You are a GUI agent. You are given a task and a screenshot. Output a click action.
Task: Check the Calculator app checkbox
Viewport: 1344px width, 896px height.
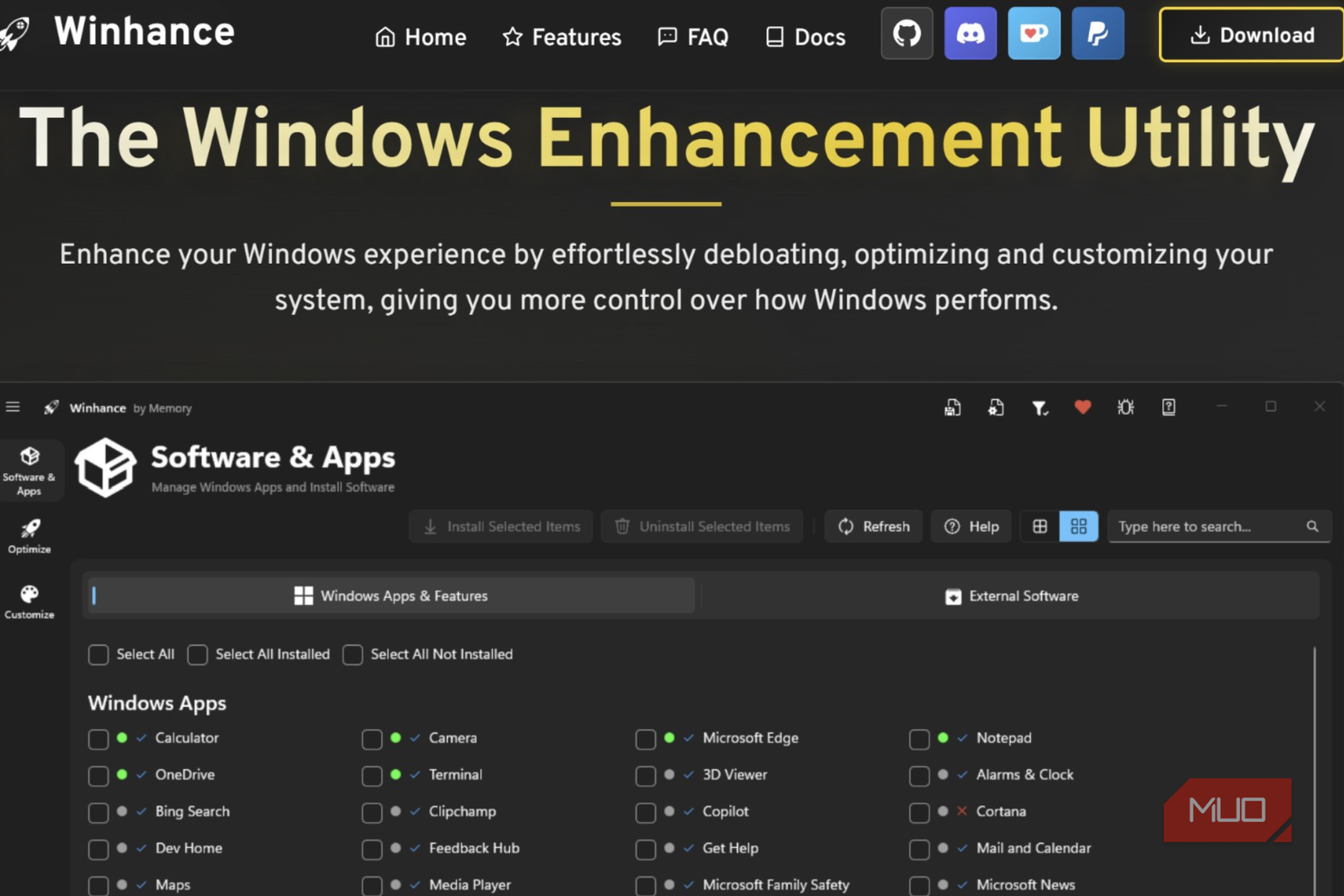tap(99, 739)
